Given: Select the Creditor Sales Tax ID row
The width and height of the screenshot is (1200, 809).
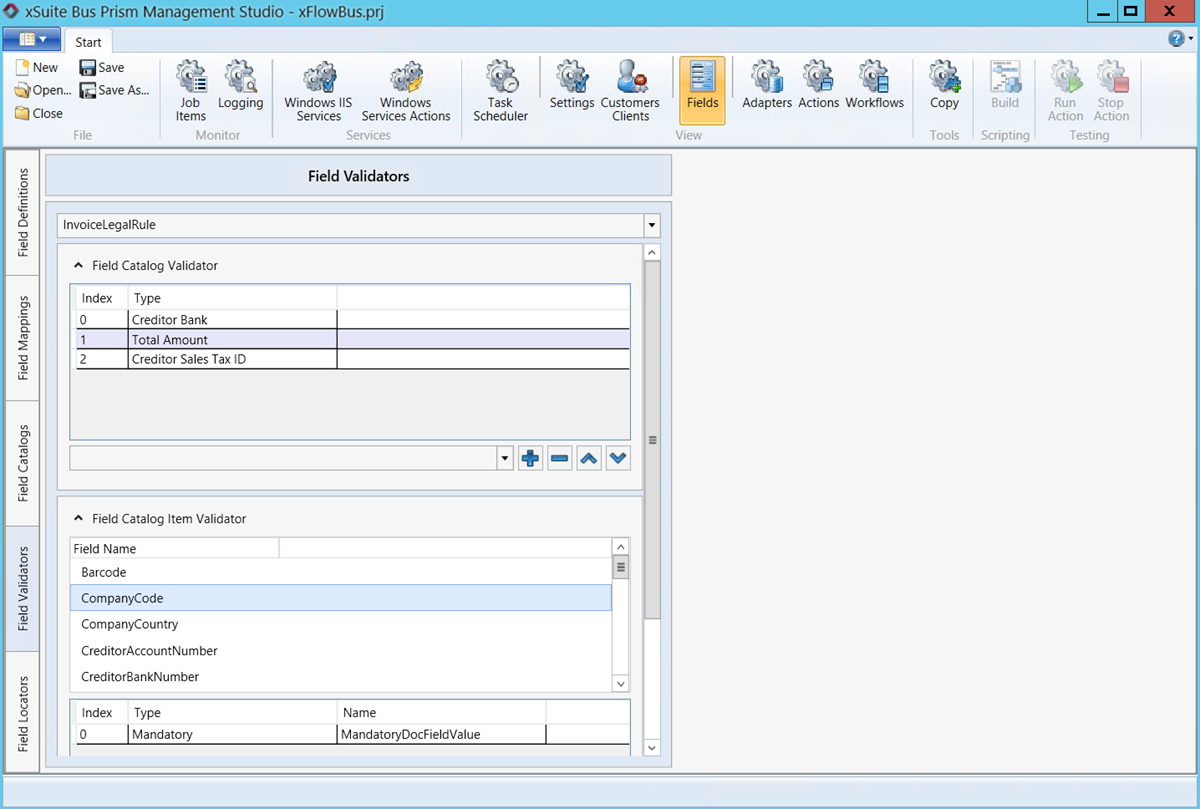Looking at the screenshot, I should 188,359.
